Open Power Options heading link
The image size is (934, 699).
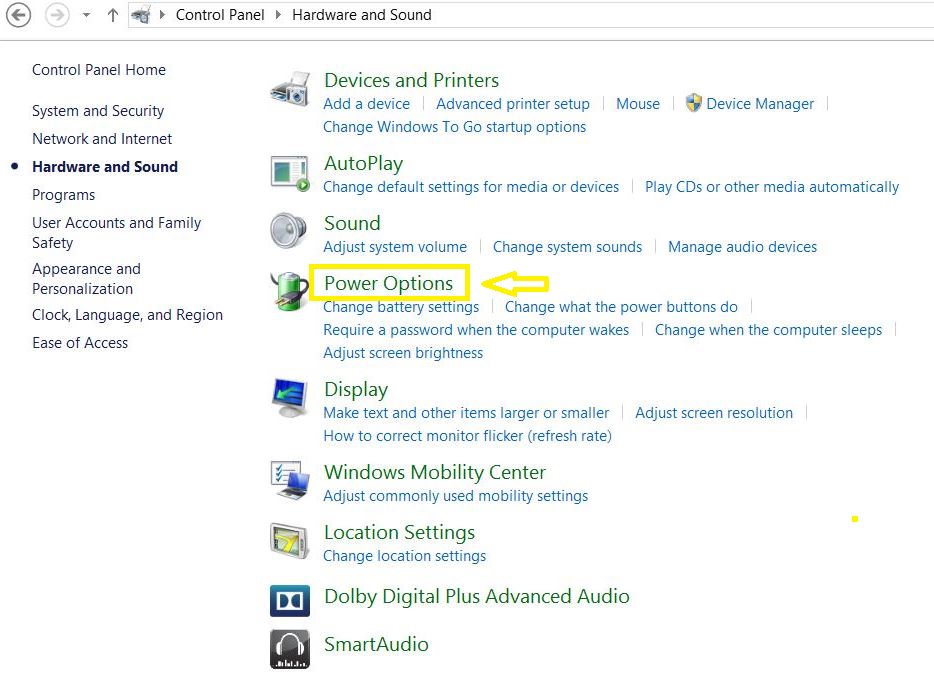pyautogui.click(x=388, y=283)
